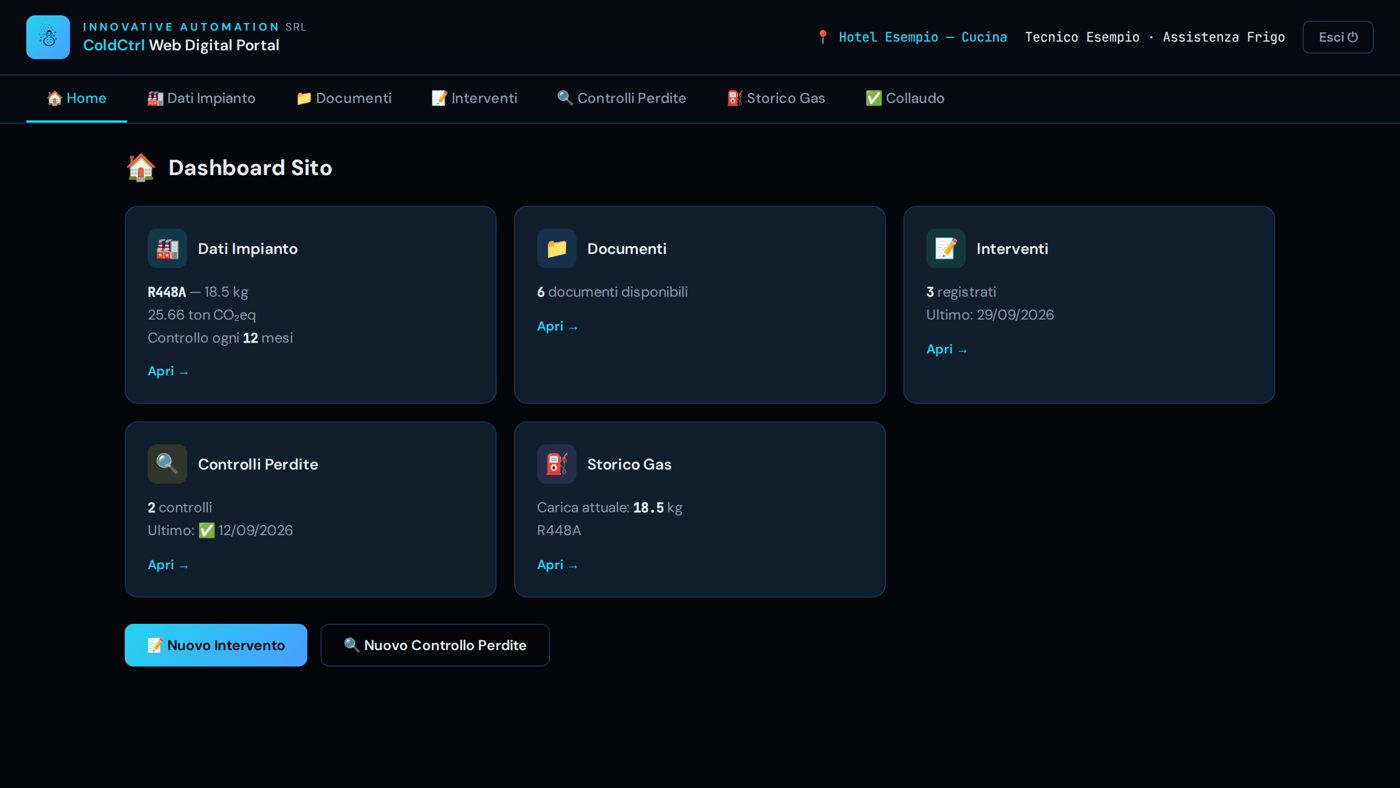Screen dimensions: 1400x788
Task: Open the Storico Gas tab
Action: 776,98
